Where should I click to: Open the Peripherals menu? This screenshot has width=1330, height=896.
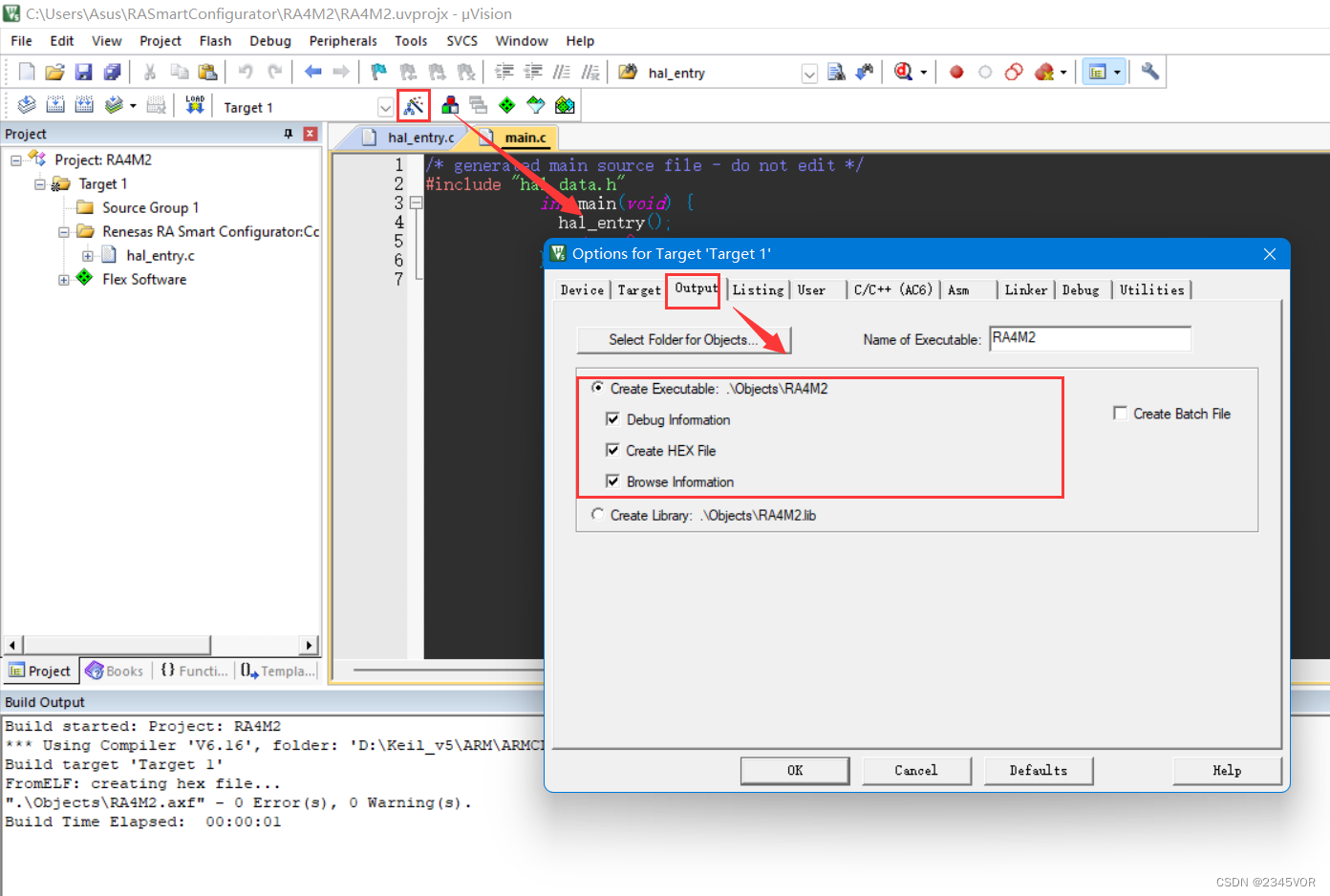pyautogui.click(x=343, y=41)
